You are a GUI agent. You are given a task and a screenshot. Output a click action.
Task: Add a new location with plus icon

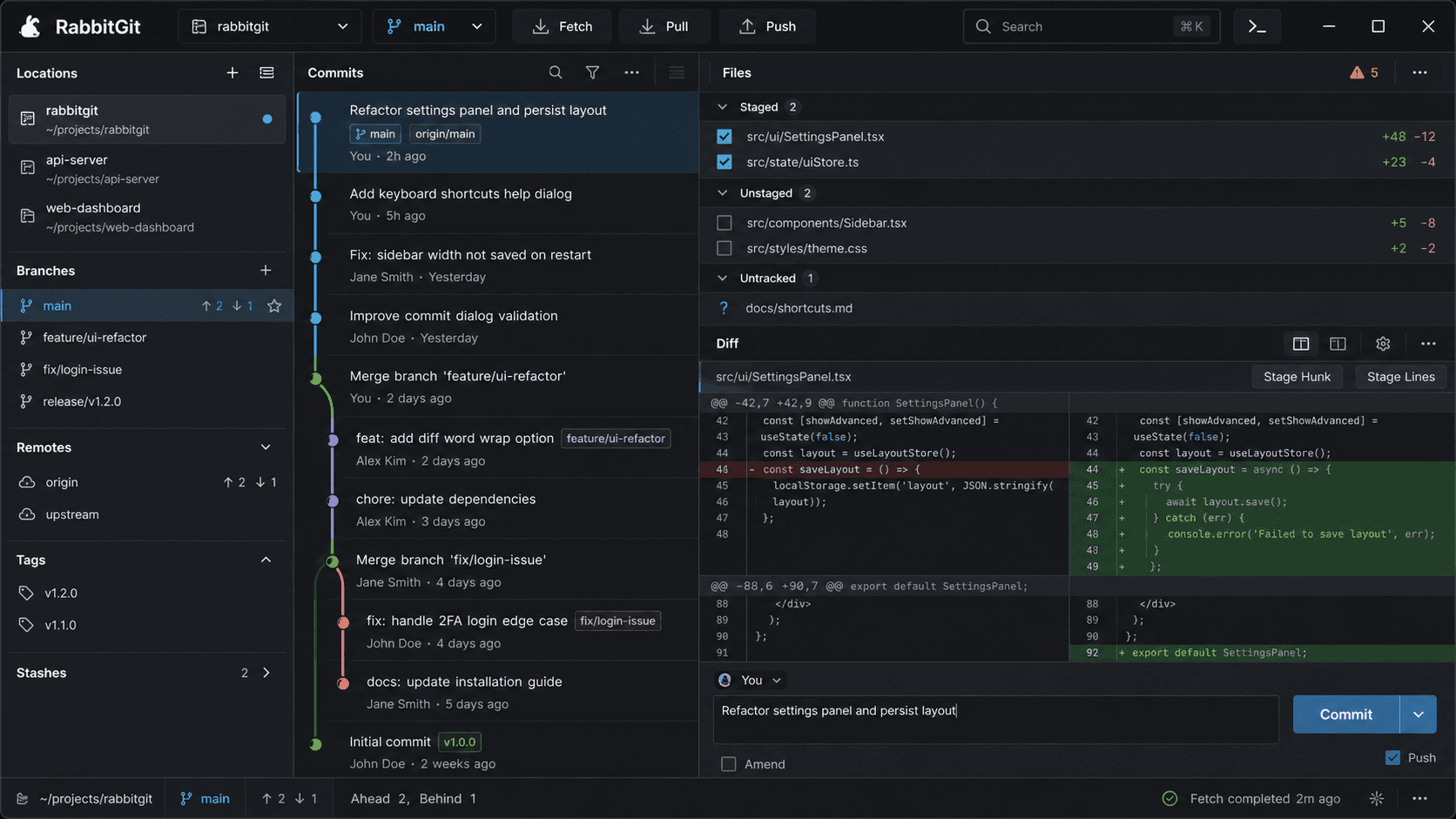[233, 73]
